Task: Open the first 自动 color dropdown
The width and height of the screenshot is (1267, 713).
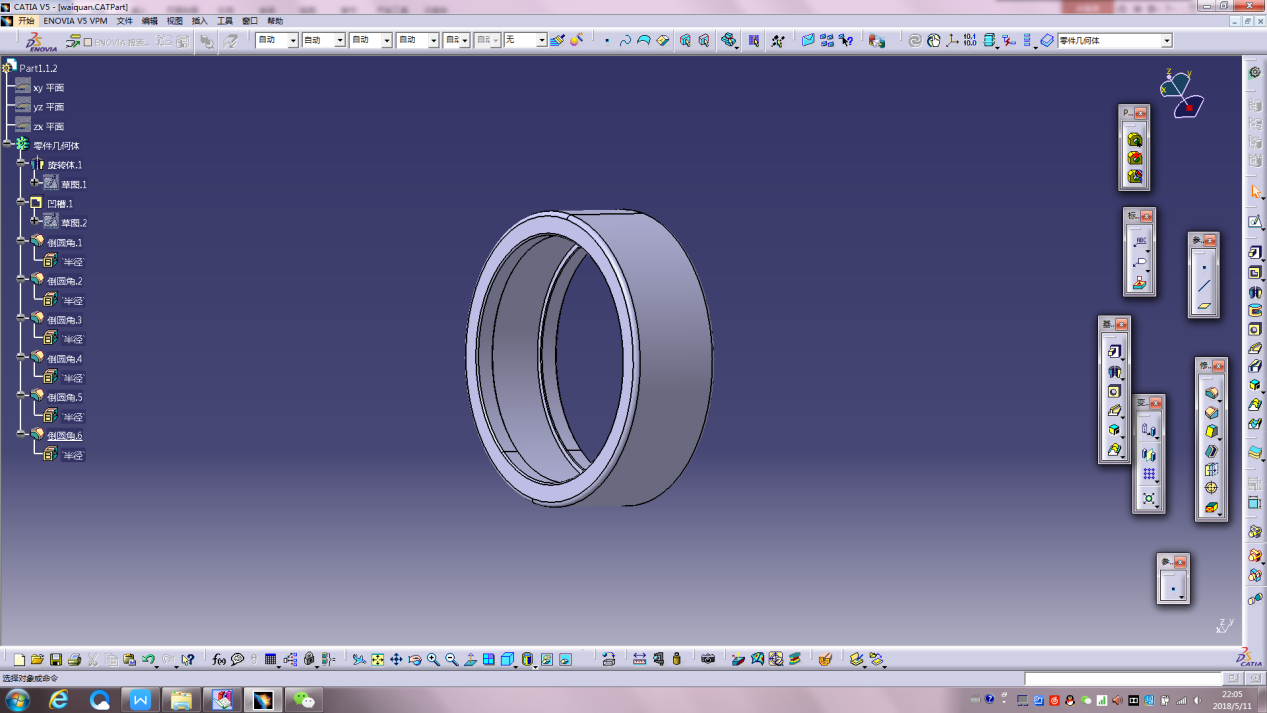Action: click(293, 41)
